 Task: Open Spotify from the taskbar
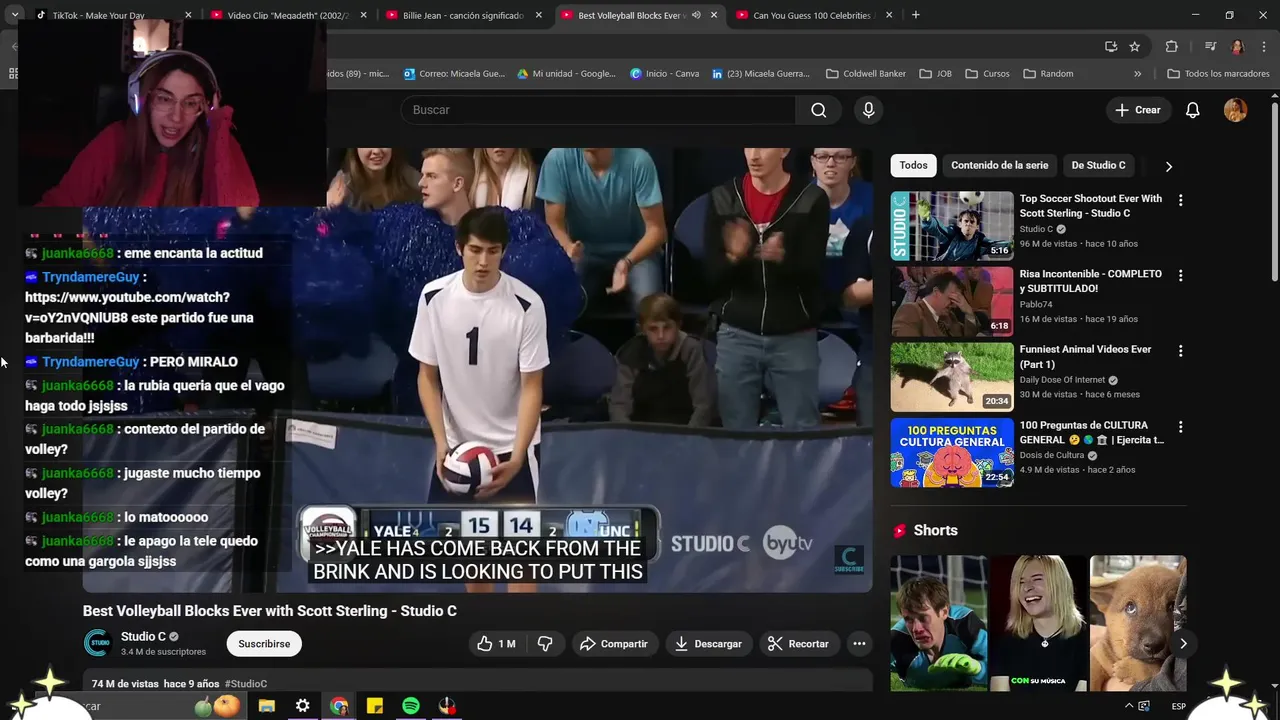click(x=411, y=706)
